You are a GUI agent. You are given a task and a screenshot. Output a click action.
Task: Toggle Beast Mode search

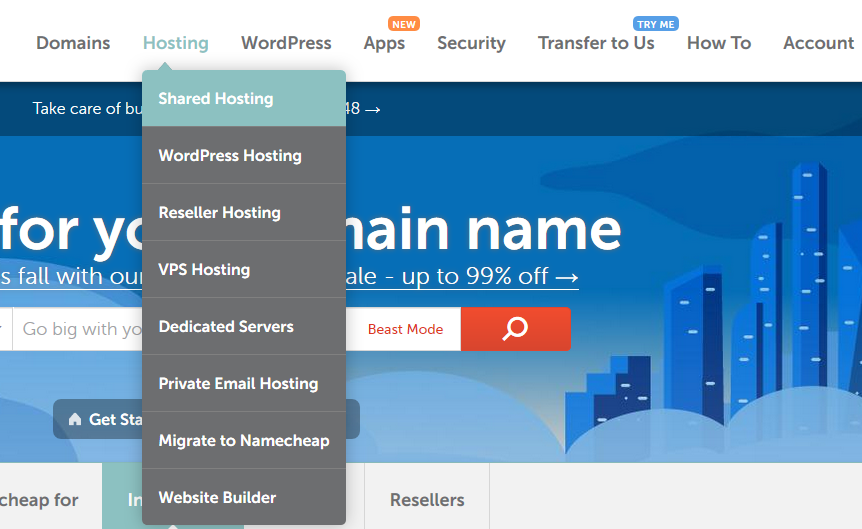[x=405, y=329]
